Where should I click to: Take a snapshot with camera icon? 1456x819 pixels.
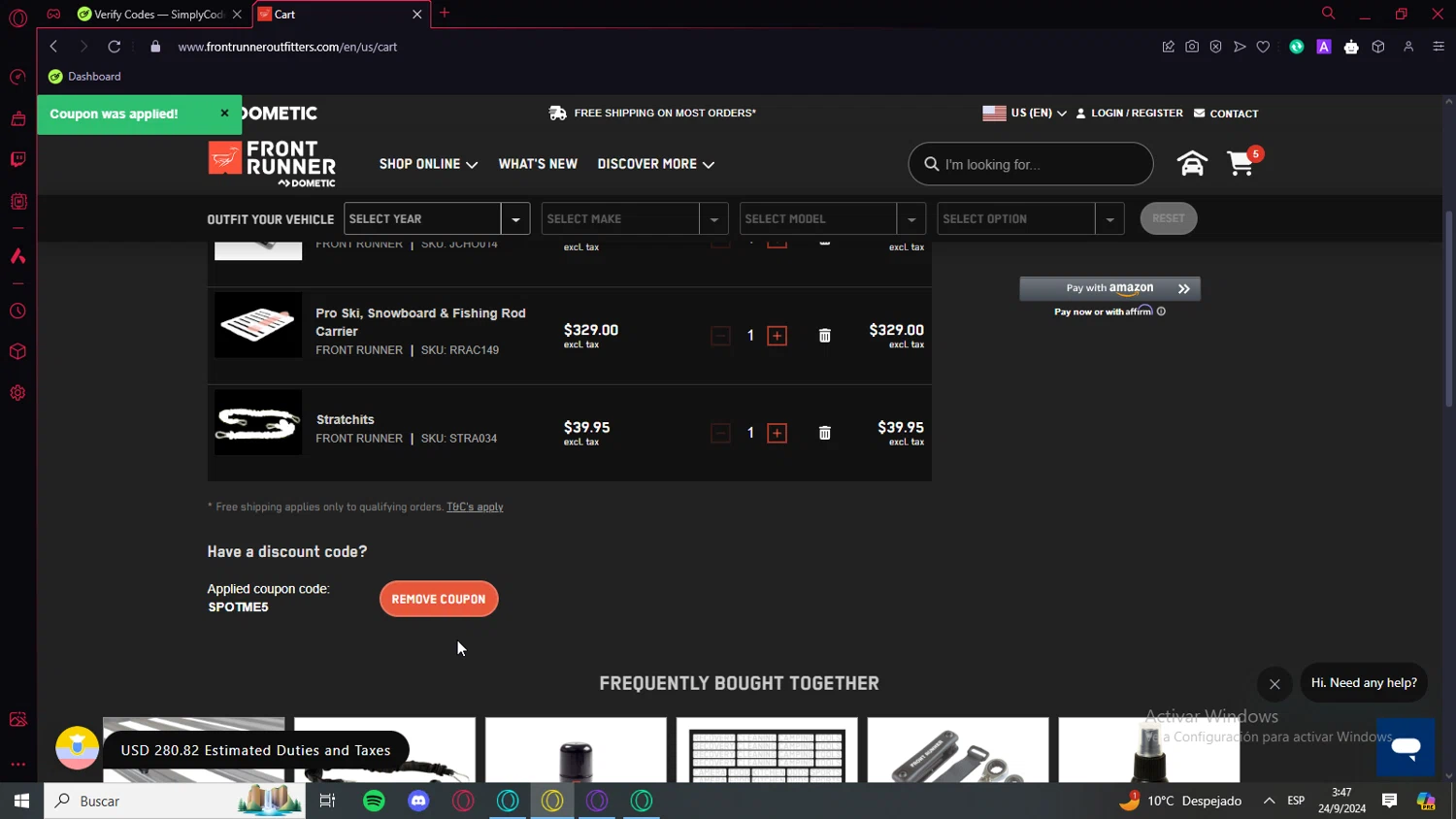pyautogui.click(x=1192, y=47)
